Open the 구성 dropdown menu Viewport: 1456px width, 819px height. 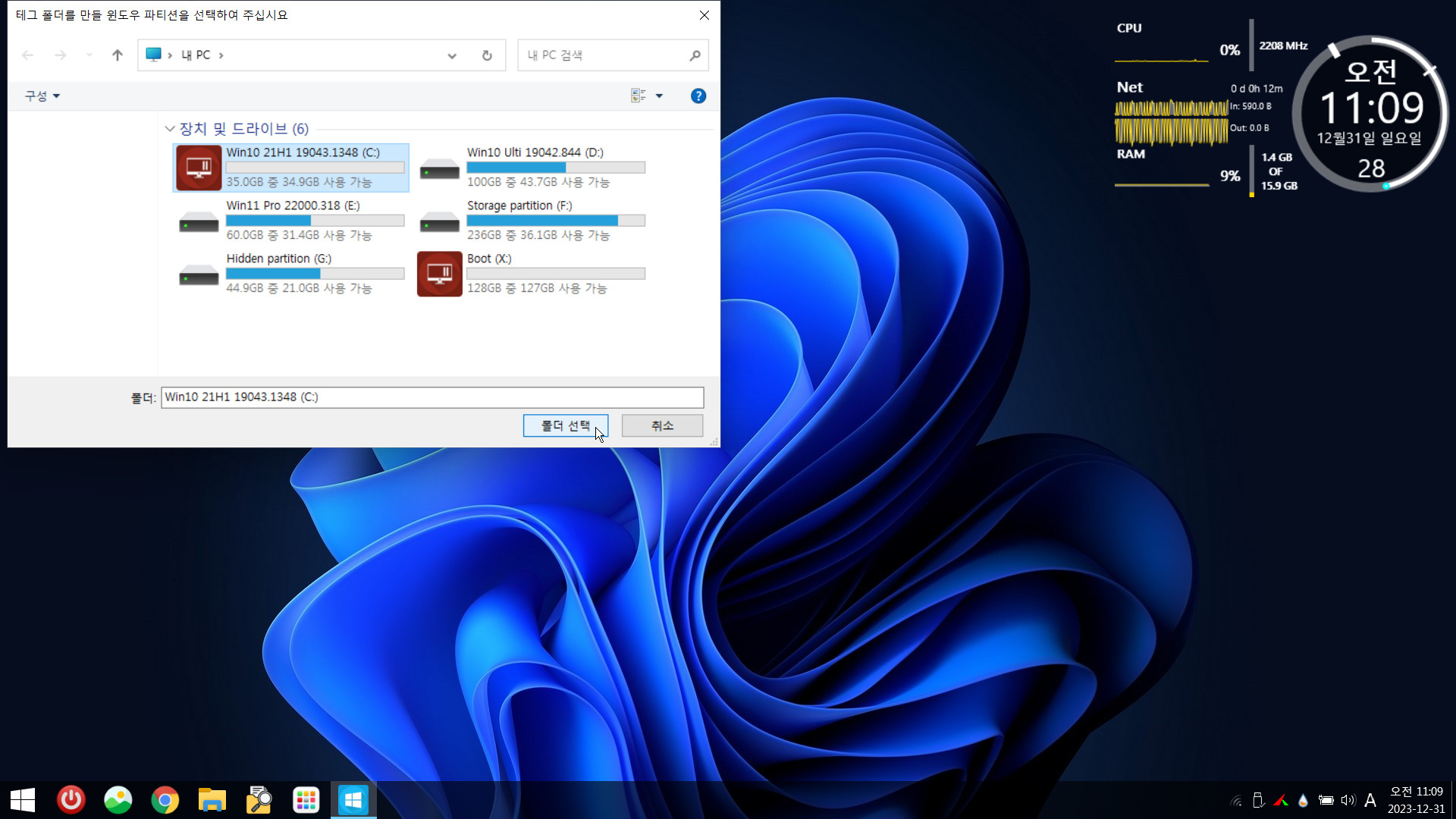[42, 96]
